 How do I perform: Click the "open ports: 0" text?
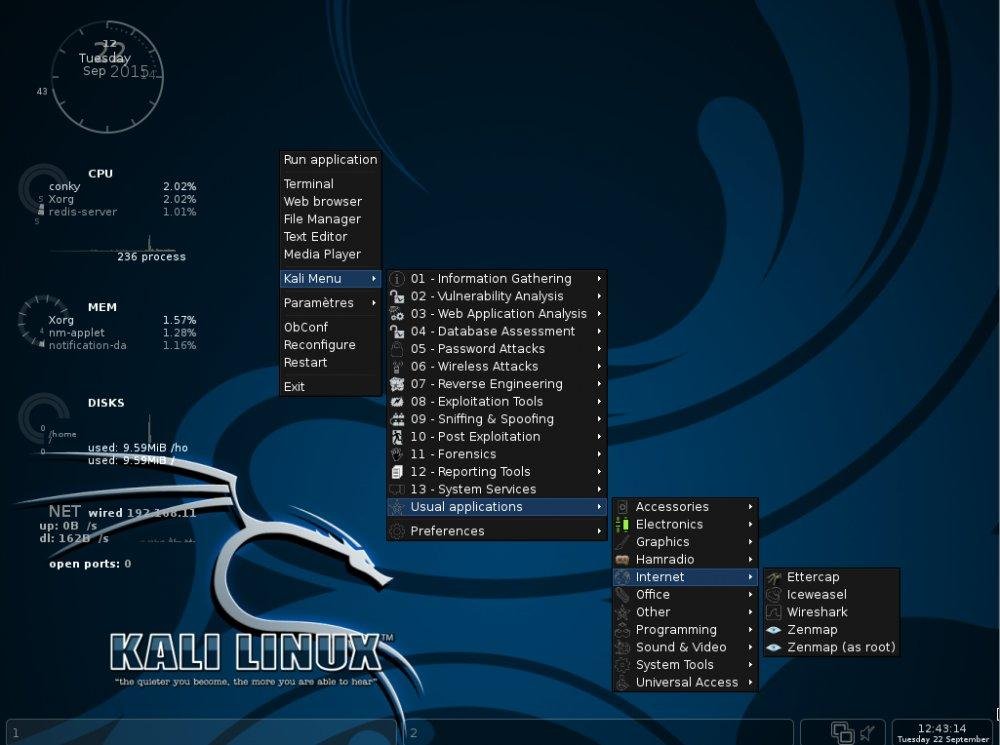pos(90,564)
